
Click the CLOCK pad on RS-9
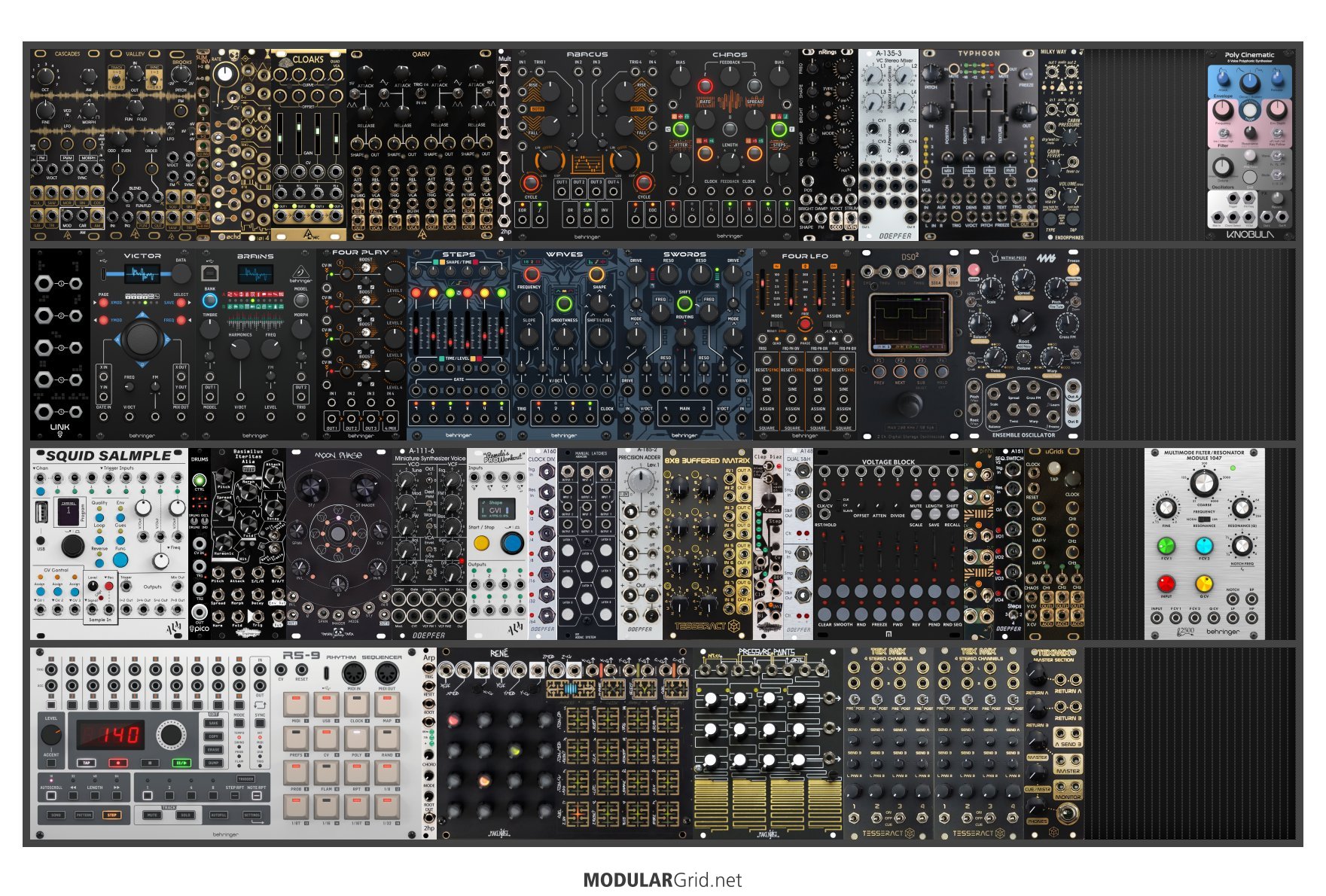[x=356, y=706]
